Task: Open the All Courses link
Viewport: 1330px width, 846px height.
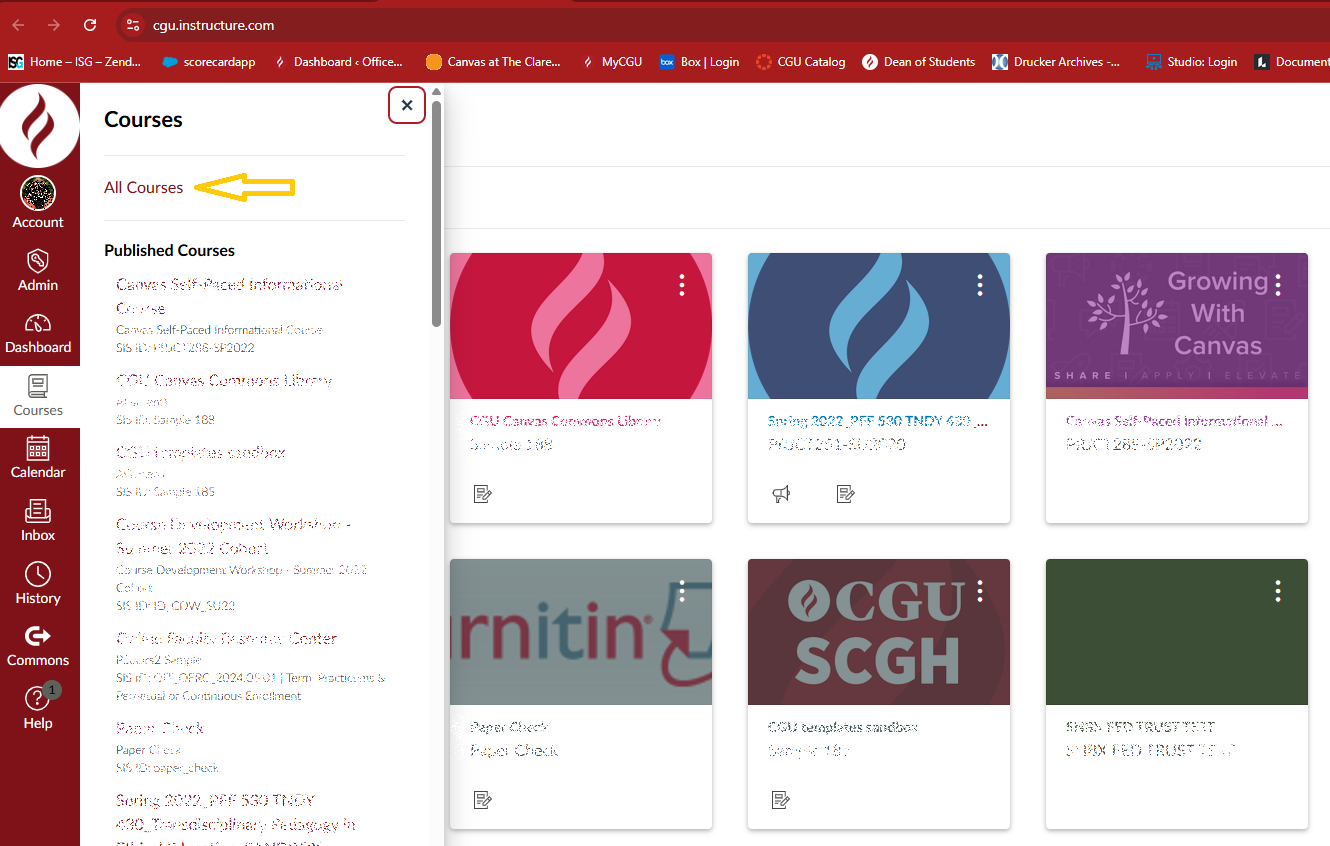Action: 144,187
